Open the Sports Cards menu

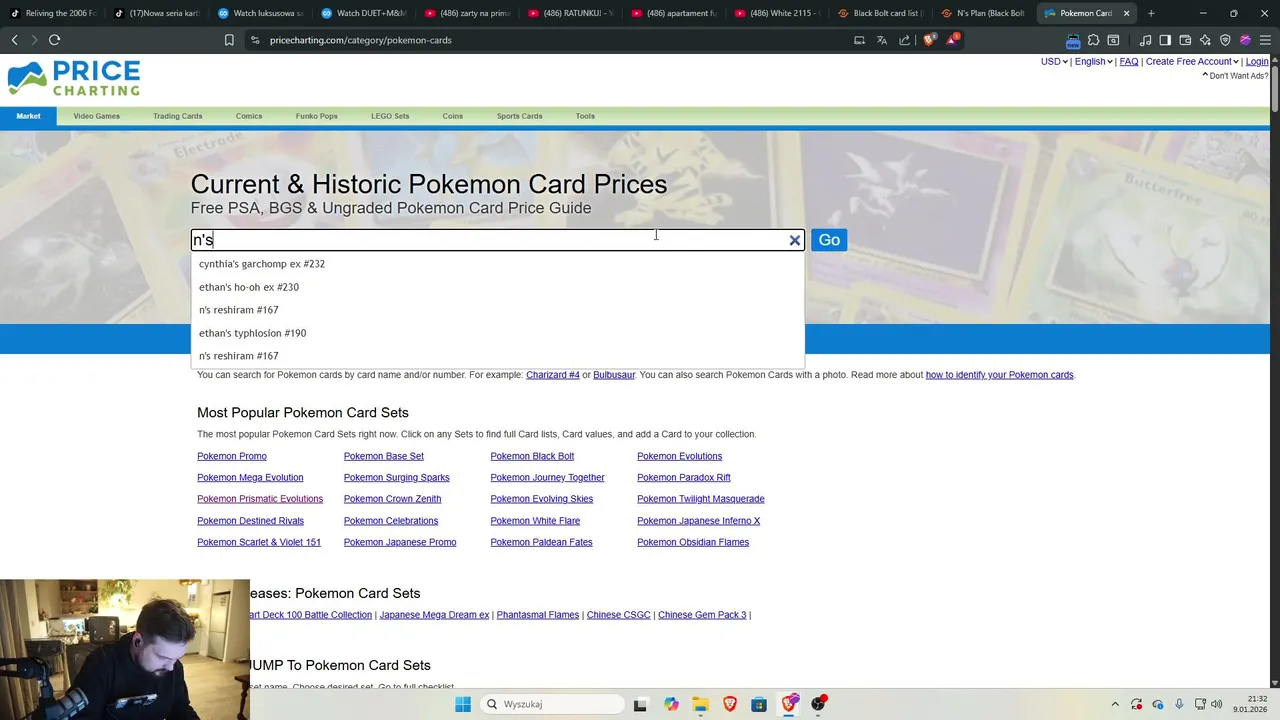coord(519,116)
